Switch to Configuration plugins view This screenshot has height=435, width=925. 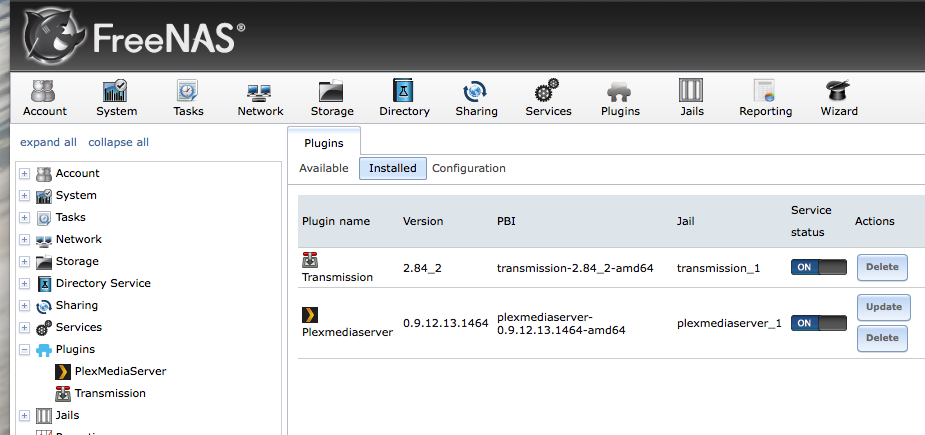click(x=469, y=168)
